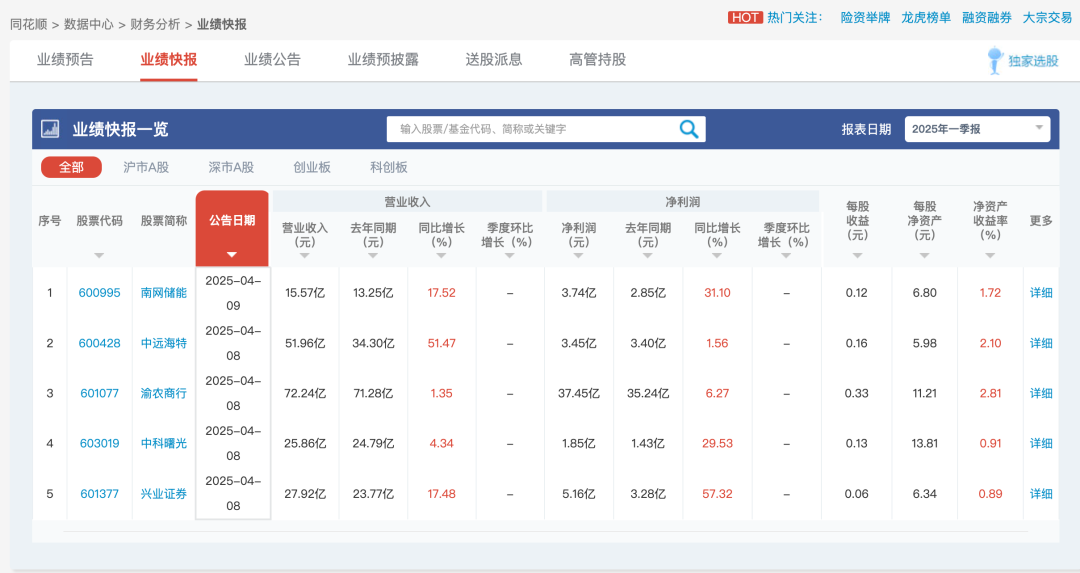This screenshot has height=573, width=1080.
Task: Filter by 沪市A股
Action: pos(146,167)
